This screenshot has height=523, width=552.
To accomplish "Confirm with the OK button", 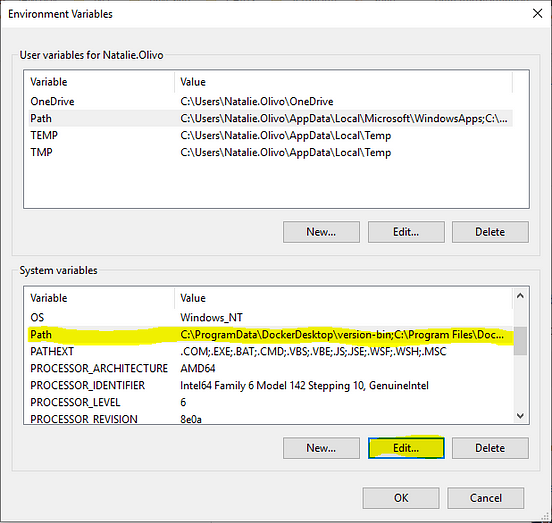I will tap(401, 498).
